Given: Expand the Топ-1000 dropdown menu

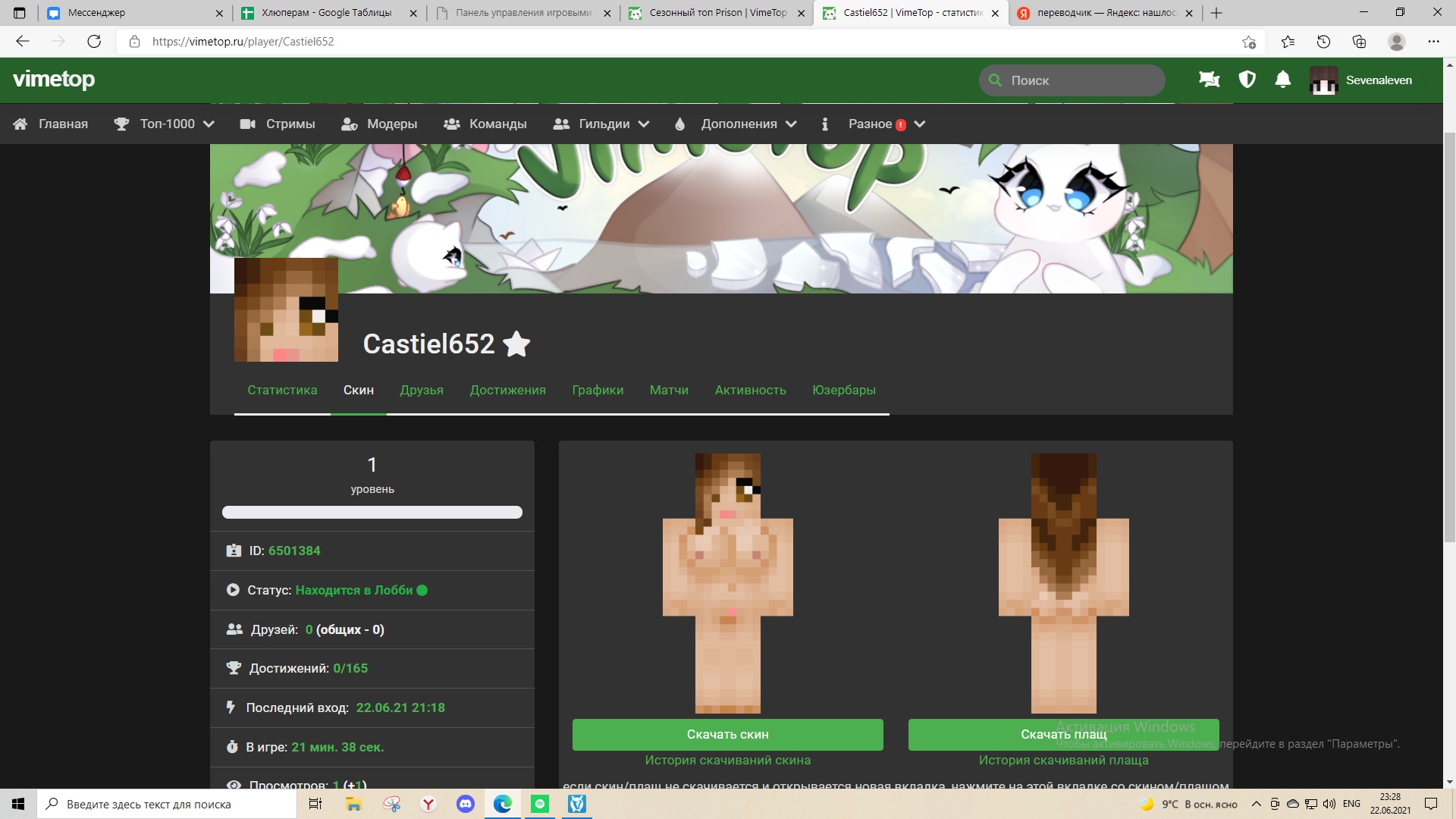Looking at the screenshot, I should click(x=164, y=124).
